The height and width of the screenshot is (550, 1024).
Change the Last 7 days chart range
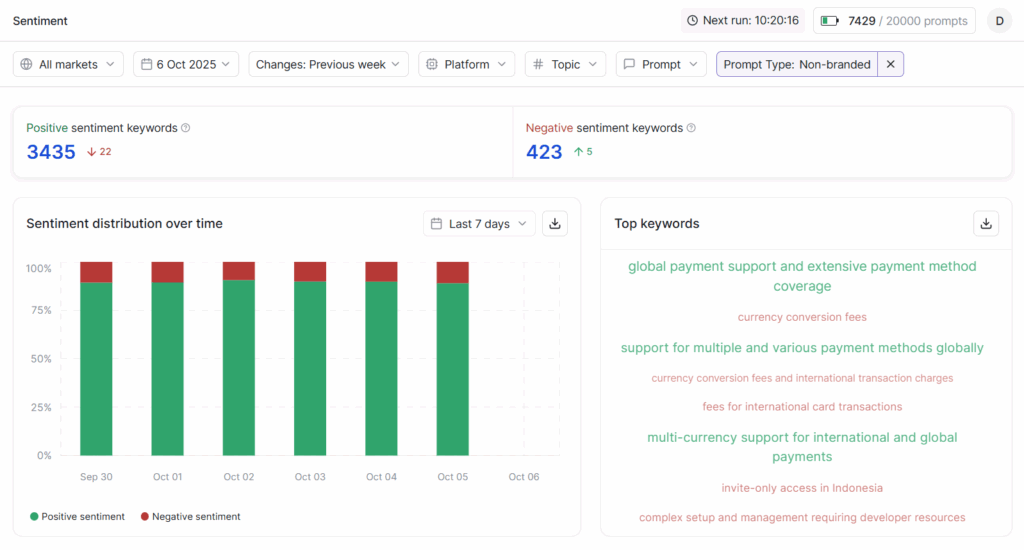tap(479, 224)
